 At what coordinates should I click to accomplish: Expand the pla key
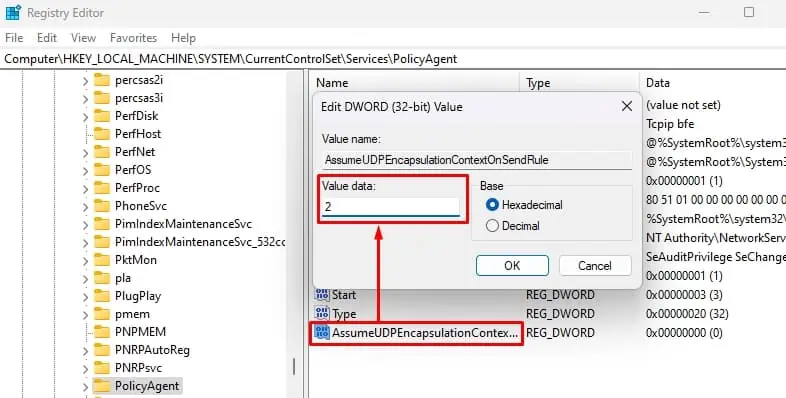point(86,279)
